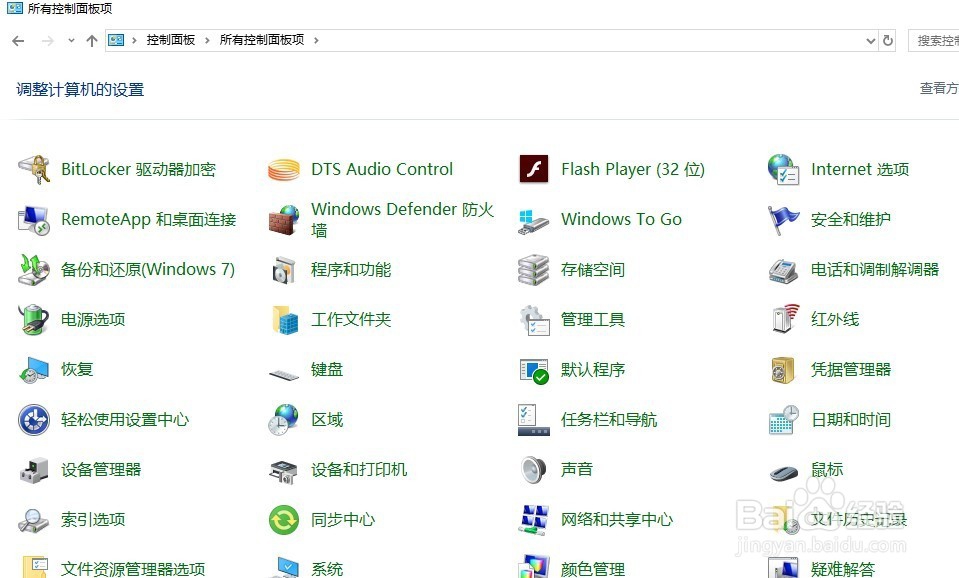Viewport: 959px width, 578px height.
Task: Refresh the control panel view
Action: (888, 41)
